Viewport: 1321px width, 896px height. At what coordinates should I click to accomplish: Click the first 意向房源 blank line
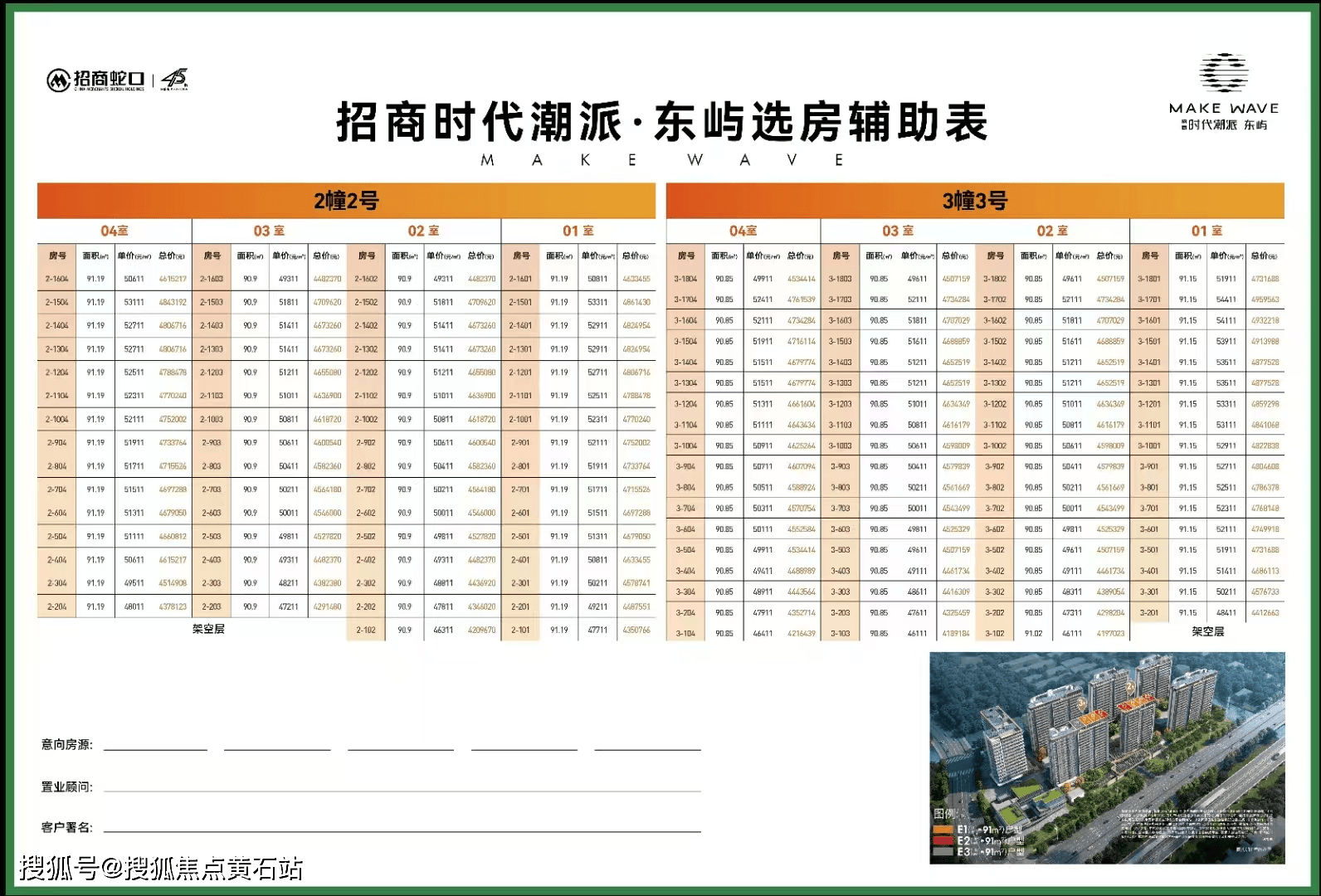155,745
